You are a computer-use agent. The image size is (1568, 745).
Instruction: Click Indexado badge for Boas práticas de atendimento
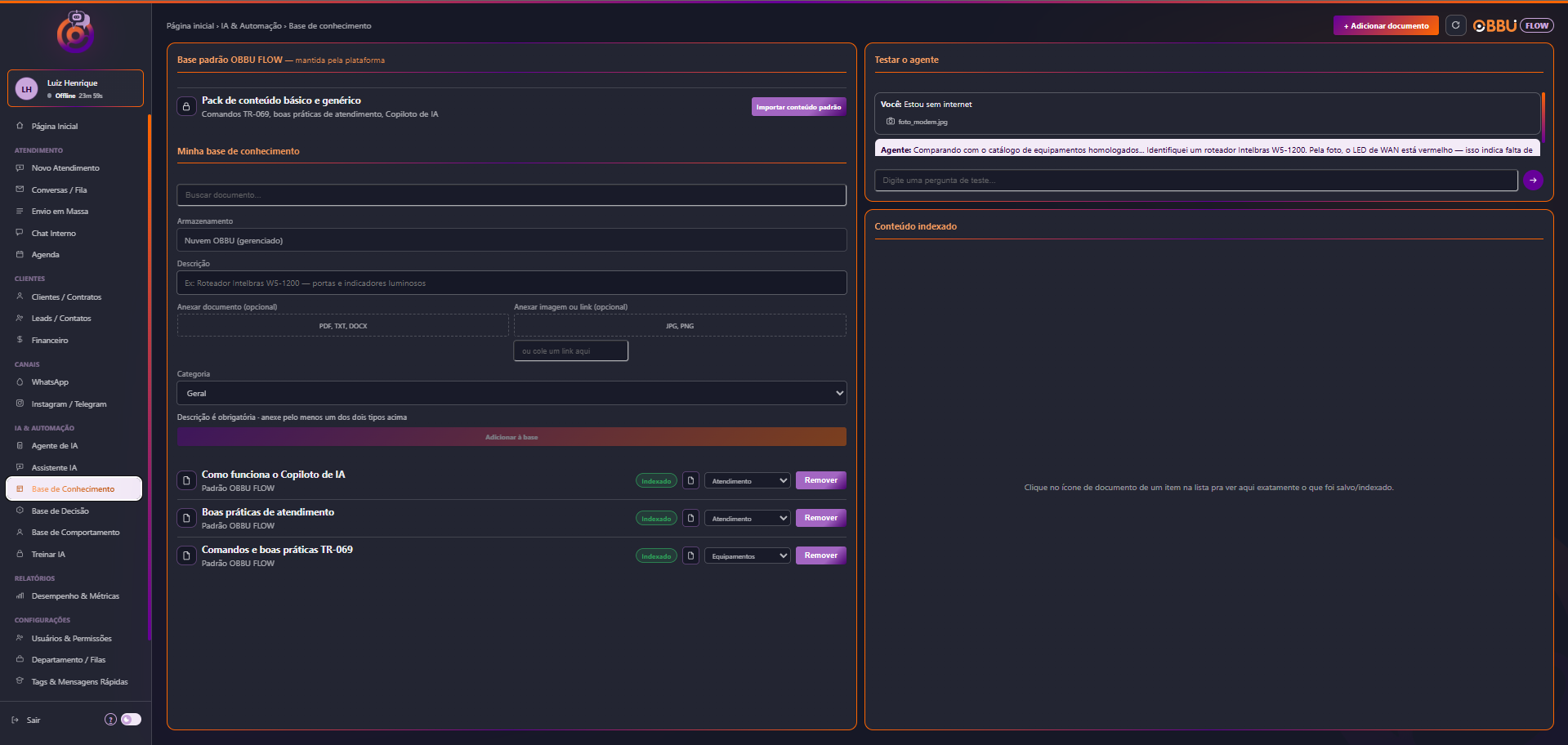pyautogui.click(x=656, y=519)
